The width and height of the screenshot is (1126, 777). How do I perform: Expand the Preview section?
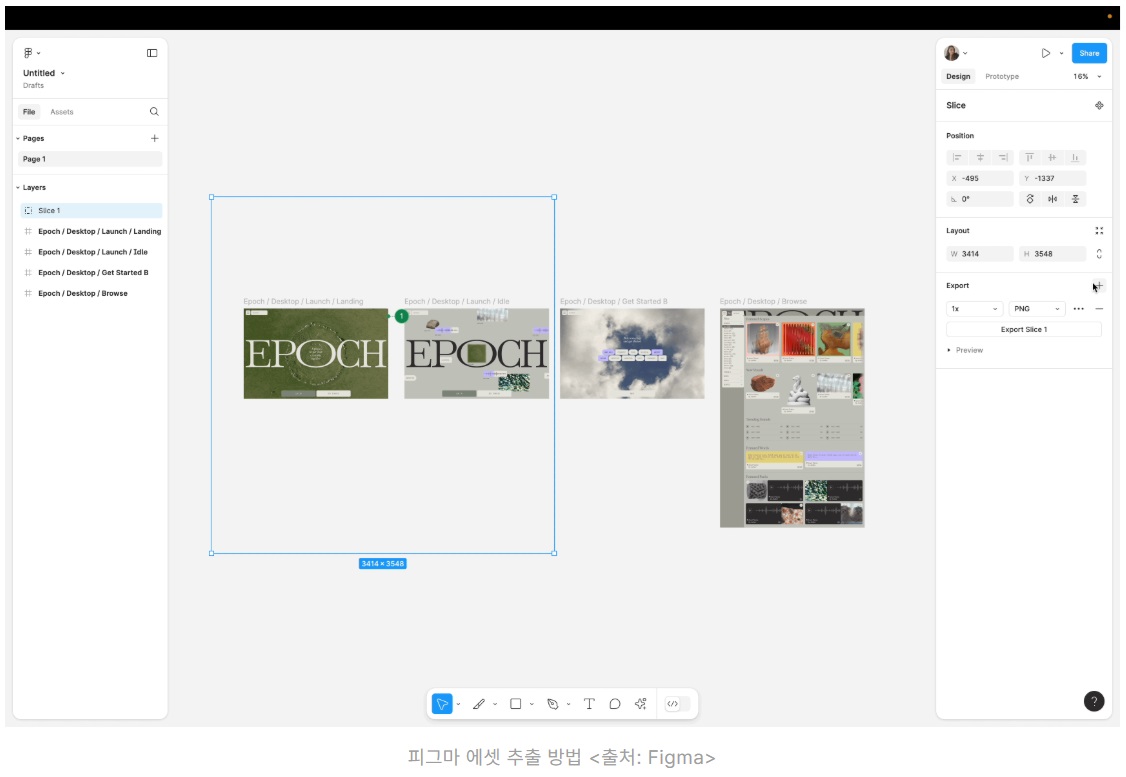pos(965,350)
